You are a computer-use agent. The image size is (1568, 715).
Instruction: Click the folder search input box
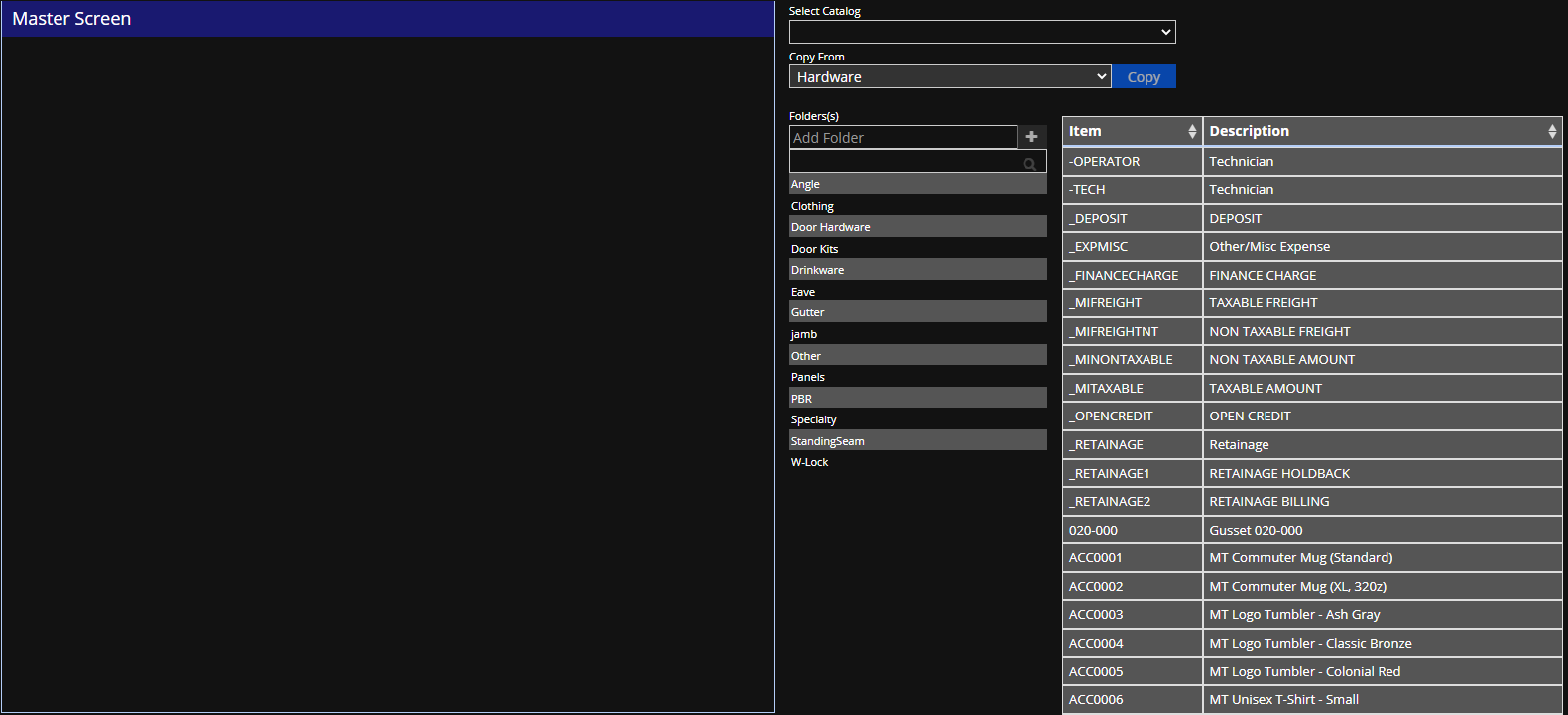tap(918, 161)
